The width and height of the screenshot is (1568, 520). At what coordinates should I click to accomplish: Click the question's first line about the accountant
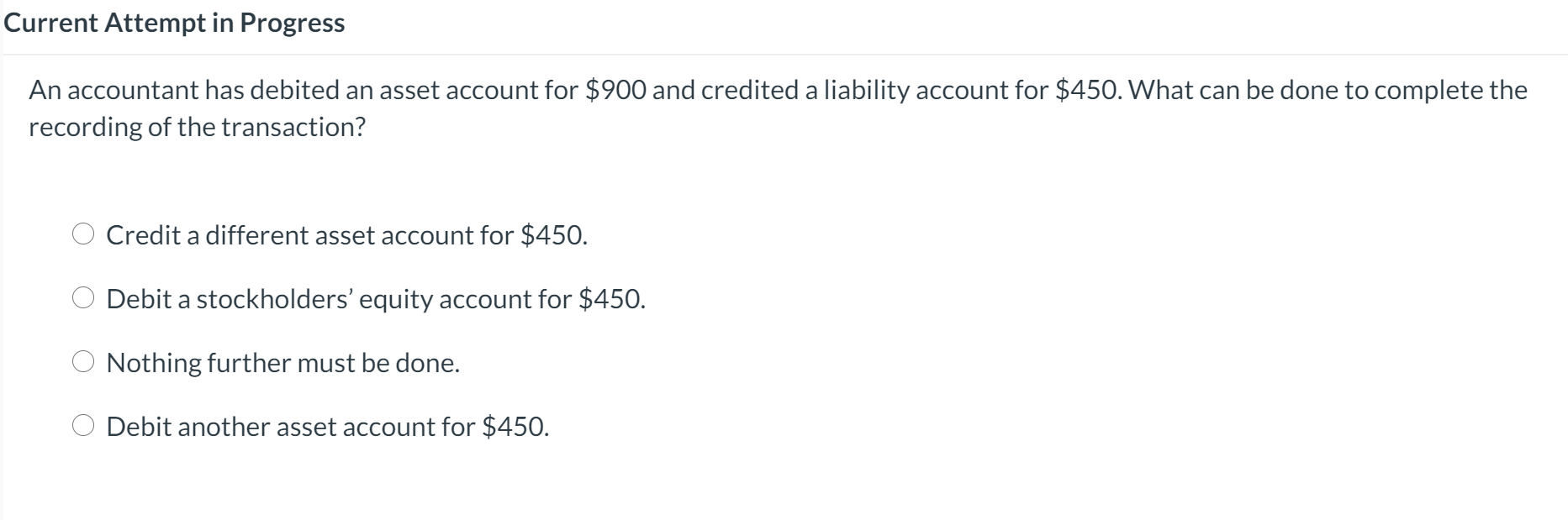pos(778,90)
